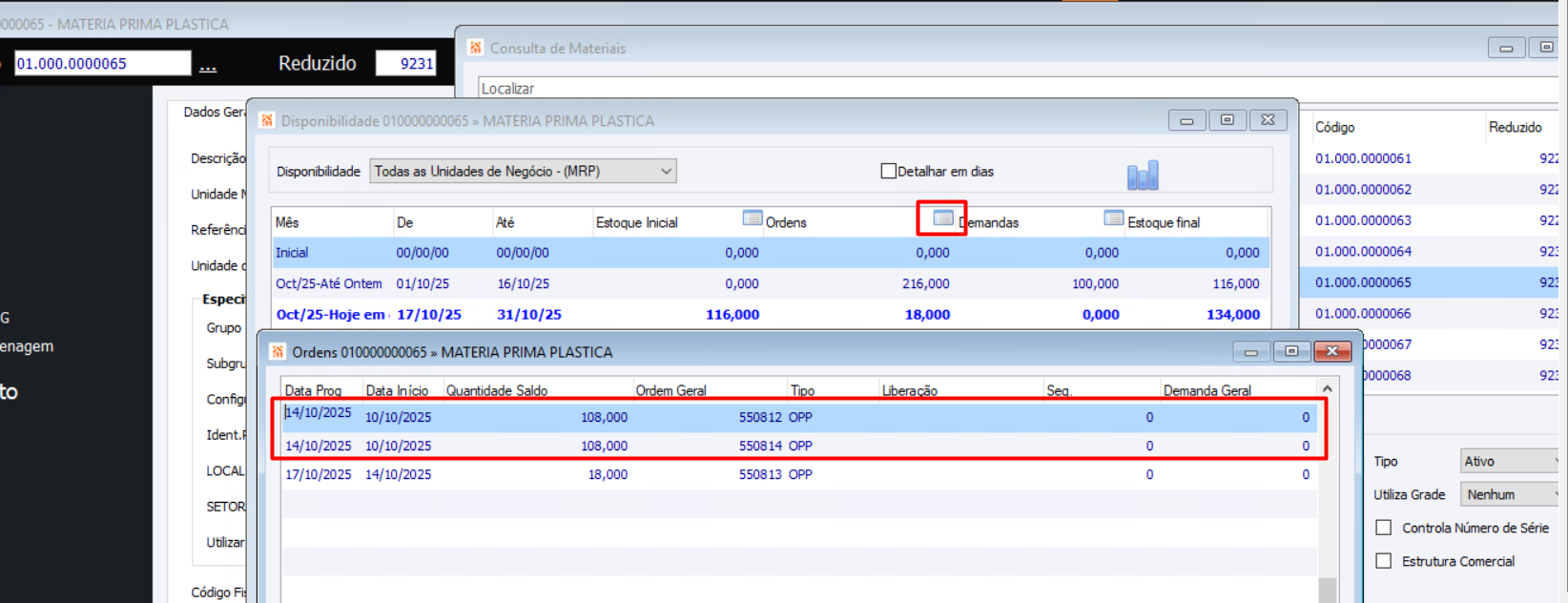Screen dimensions: 1568x603
Task: Close the Ordens window
Action: pyautogui.click(x=1331, y=351)
